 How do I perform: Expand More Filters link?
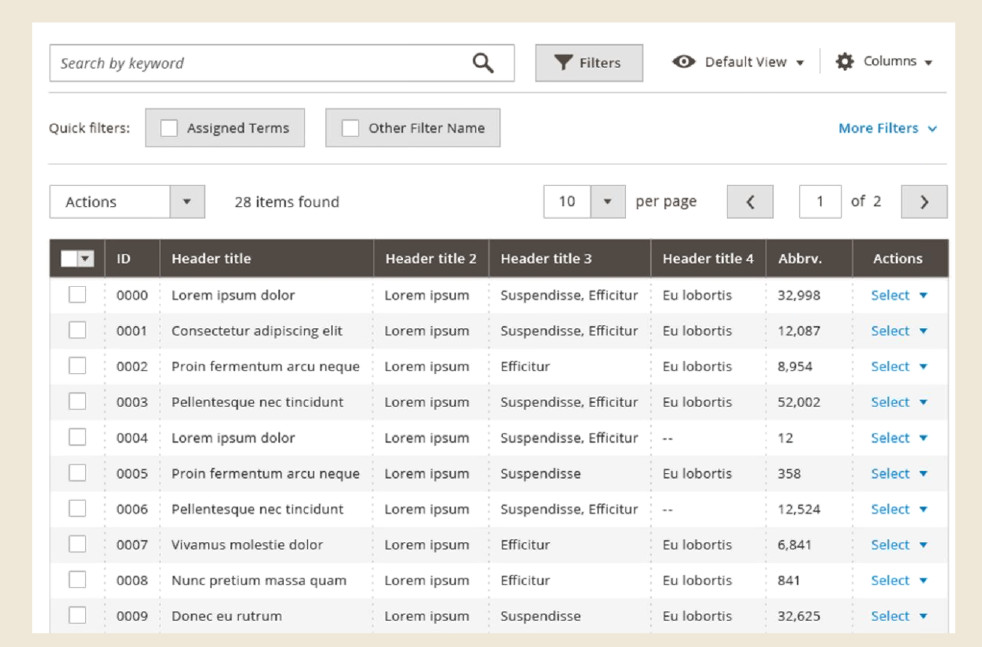point(887,128)
